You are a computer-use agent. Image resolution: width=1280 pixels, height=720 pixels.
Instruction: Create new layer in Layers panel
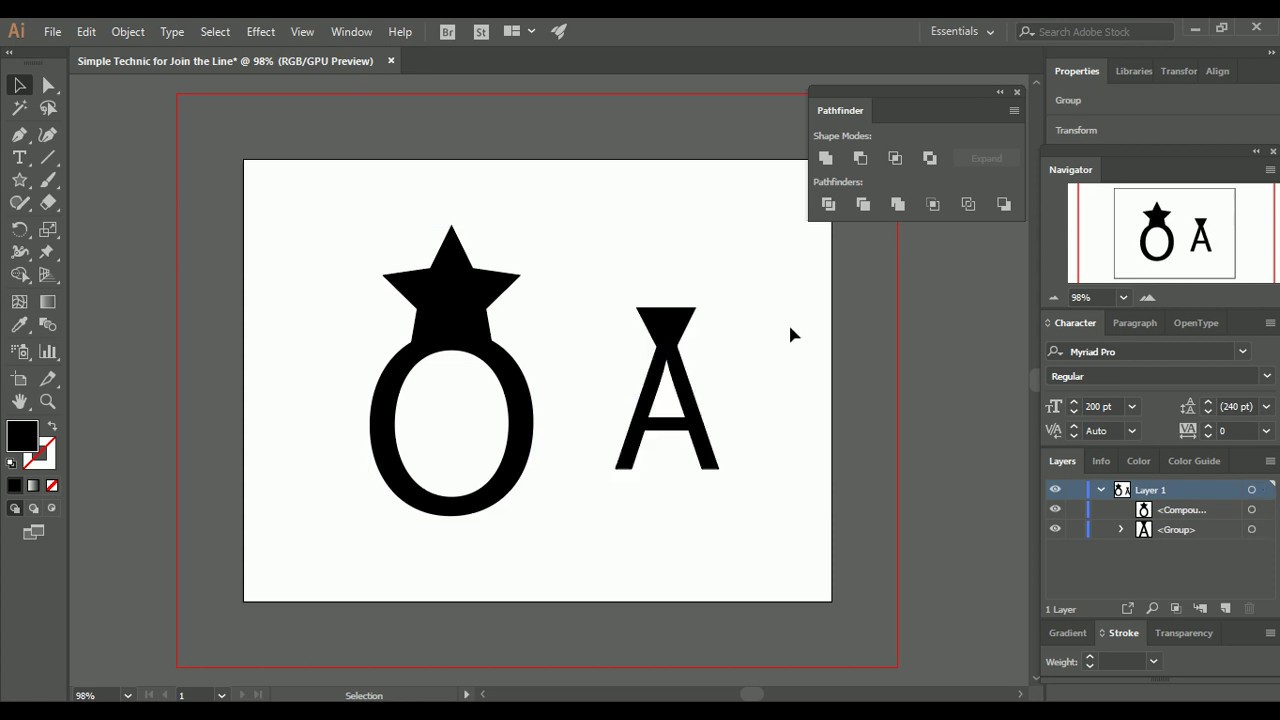click(1225, 609)
